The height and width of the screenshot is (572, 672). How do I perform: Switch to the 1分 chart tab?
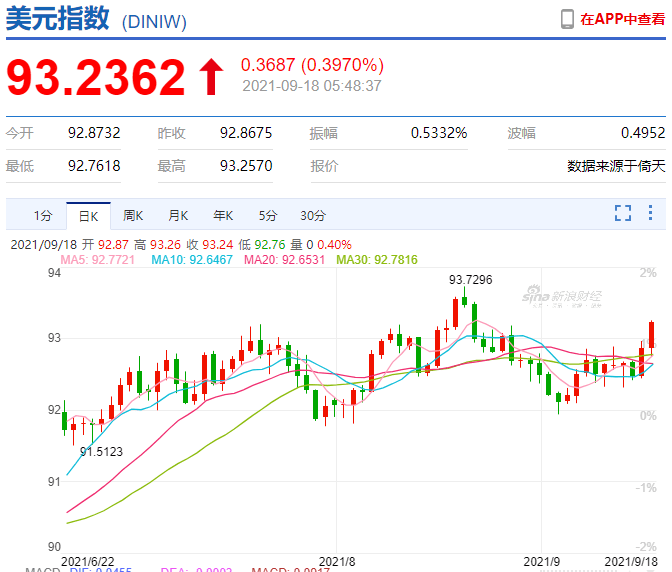43,216
